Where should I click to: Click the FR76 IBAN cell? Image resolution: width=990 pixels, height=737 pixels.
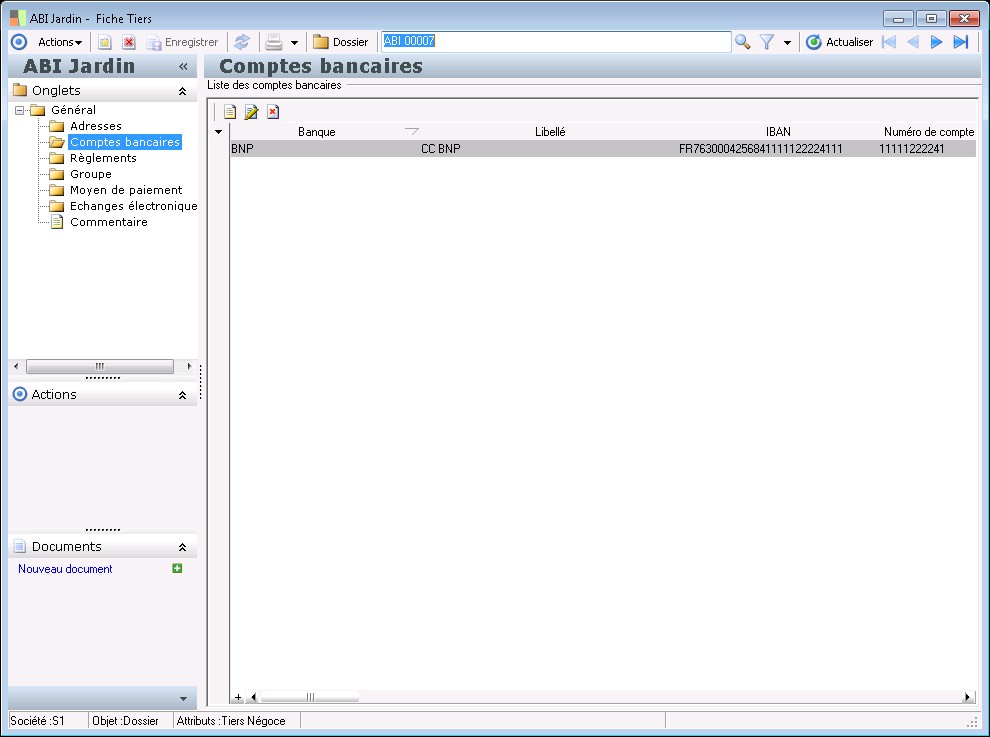tap(777, 149)
